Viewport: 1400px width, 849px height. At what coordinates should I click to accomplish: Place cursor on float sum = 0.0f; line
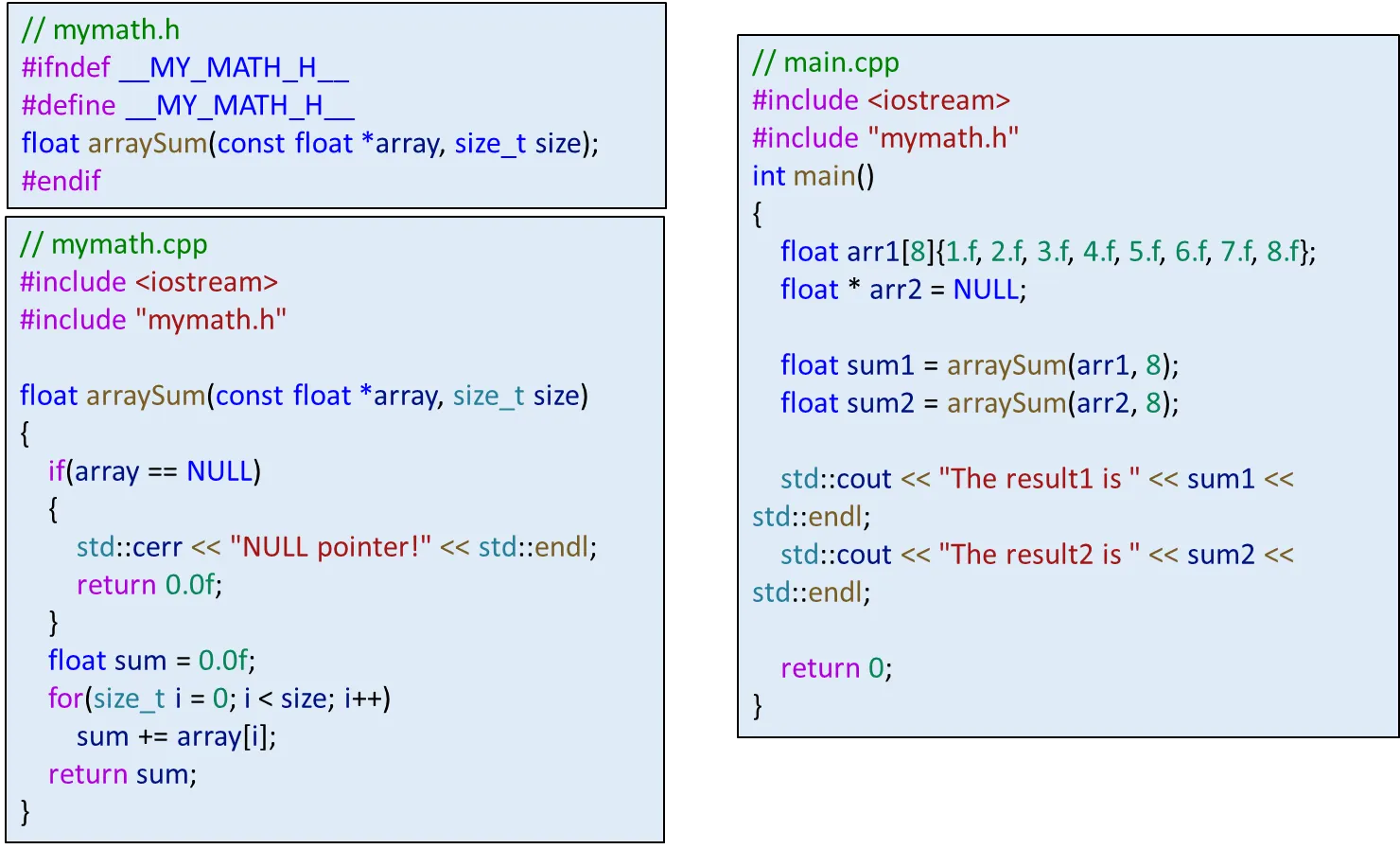click(151, 661)
